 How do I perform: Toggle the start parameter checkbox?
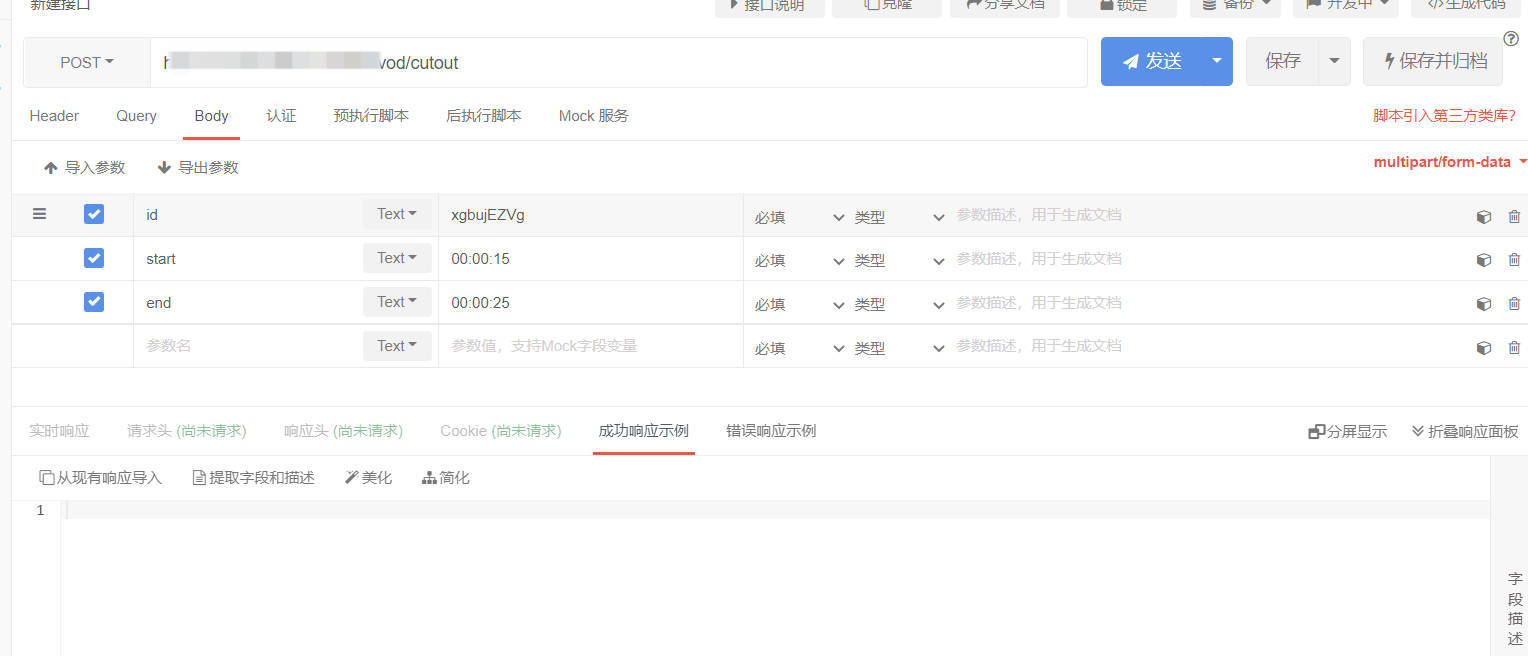(x=94, y=258)
